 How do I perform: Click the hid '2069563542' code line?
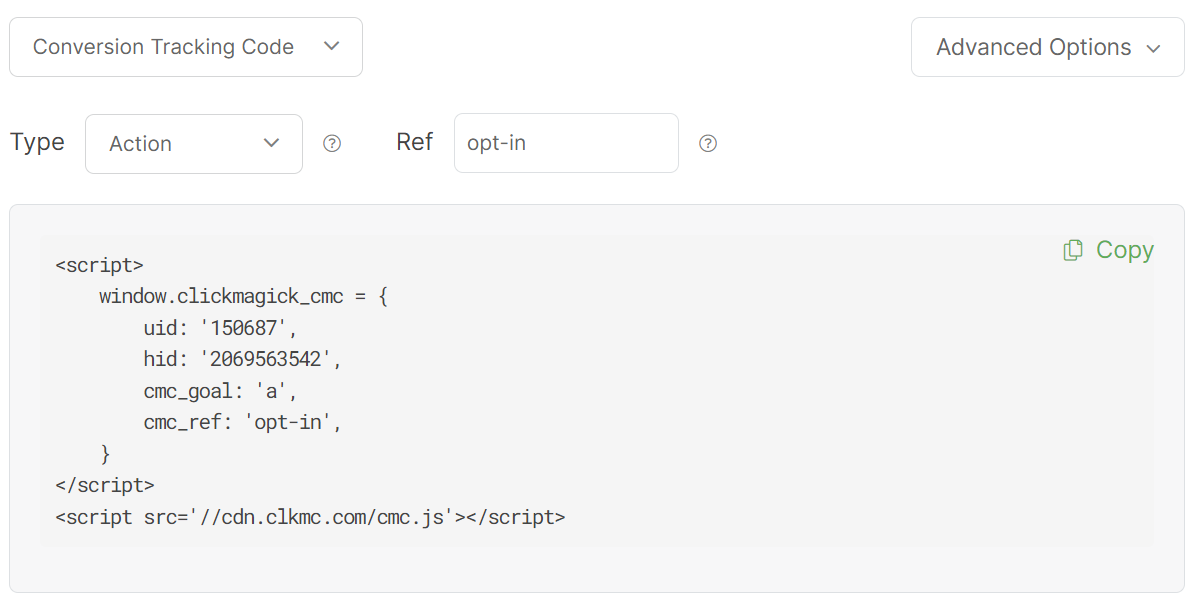point(242,359)
